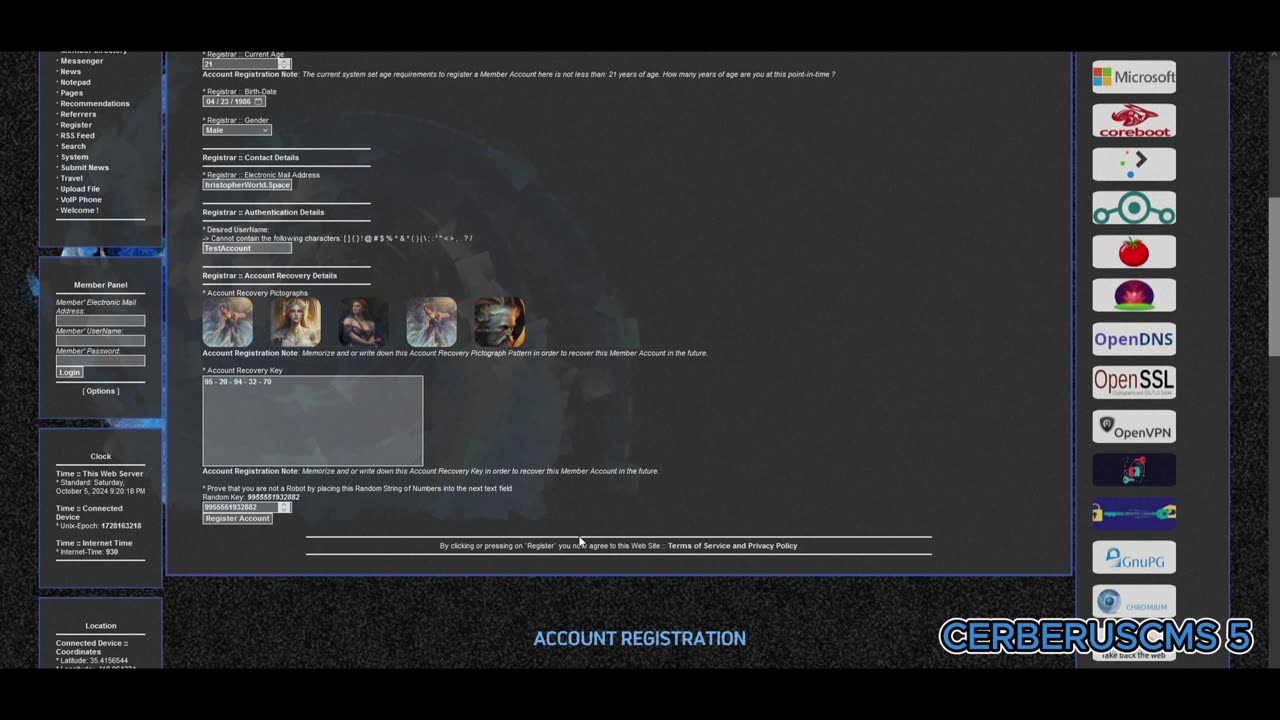Open RSS Feed in the sidebar menu

click(77, 136)
